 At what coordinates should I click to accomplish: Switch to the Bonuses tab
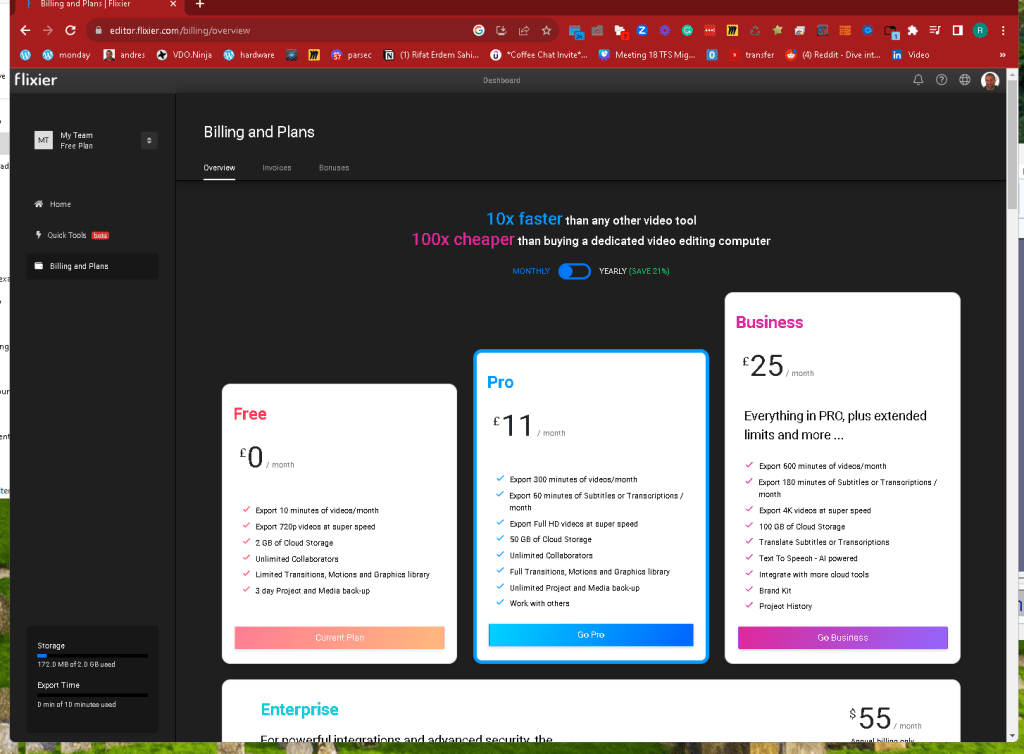334,168
